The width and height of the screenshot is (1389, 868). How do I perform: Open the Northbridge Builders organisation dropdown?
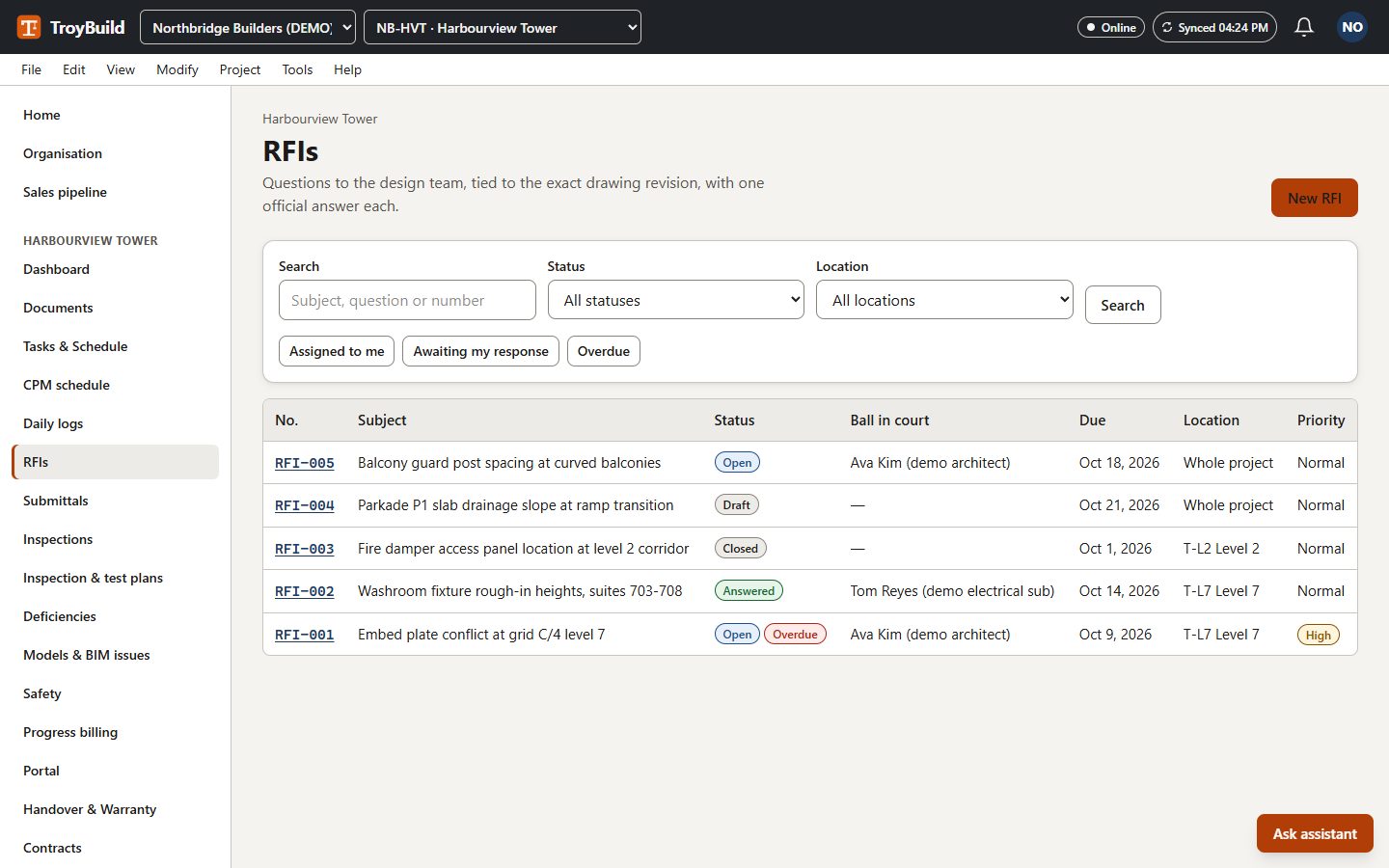pos(248,27)
